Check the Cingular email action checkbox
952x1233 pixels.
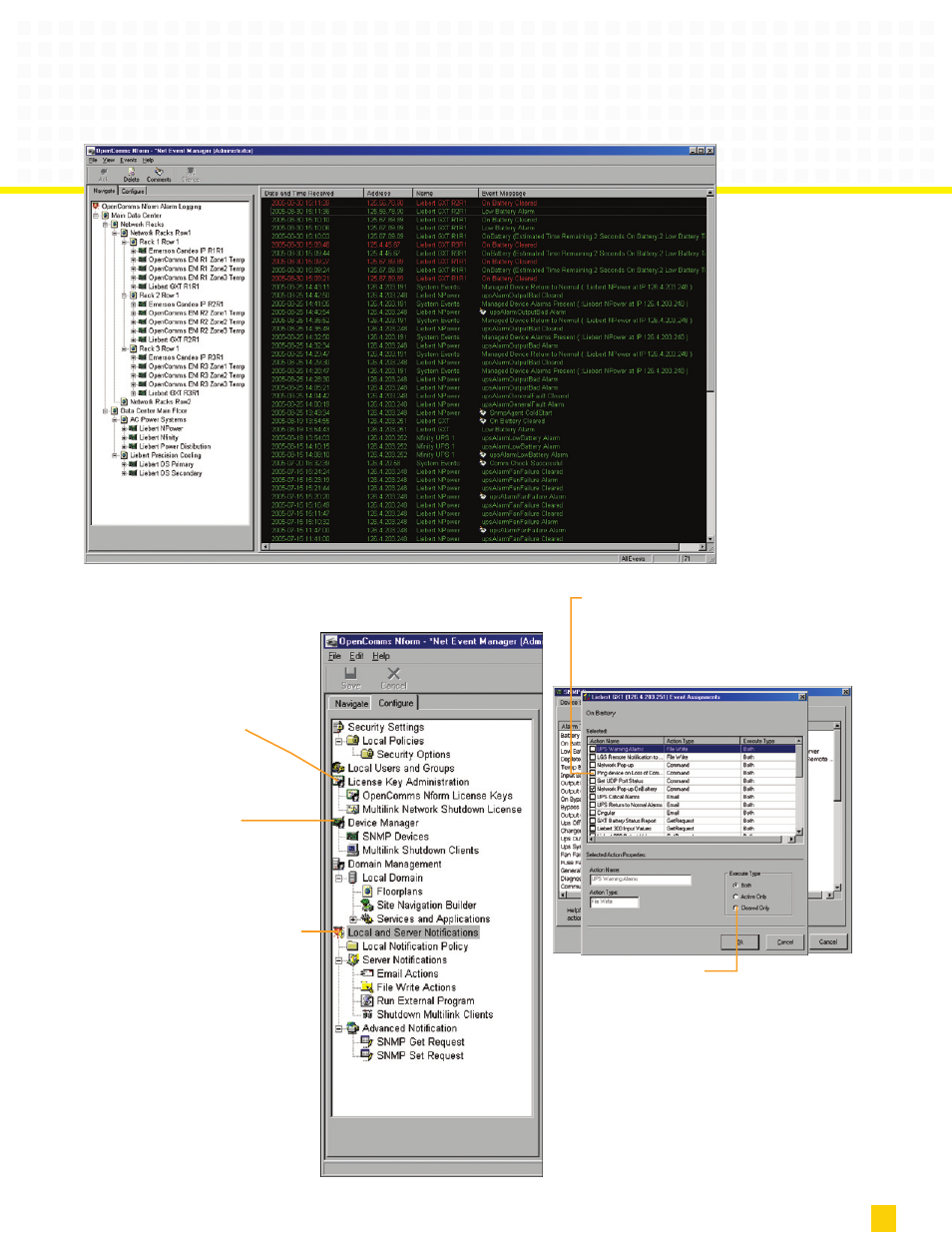(x=593, y=813)
